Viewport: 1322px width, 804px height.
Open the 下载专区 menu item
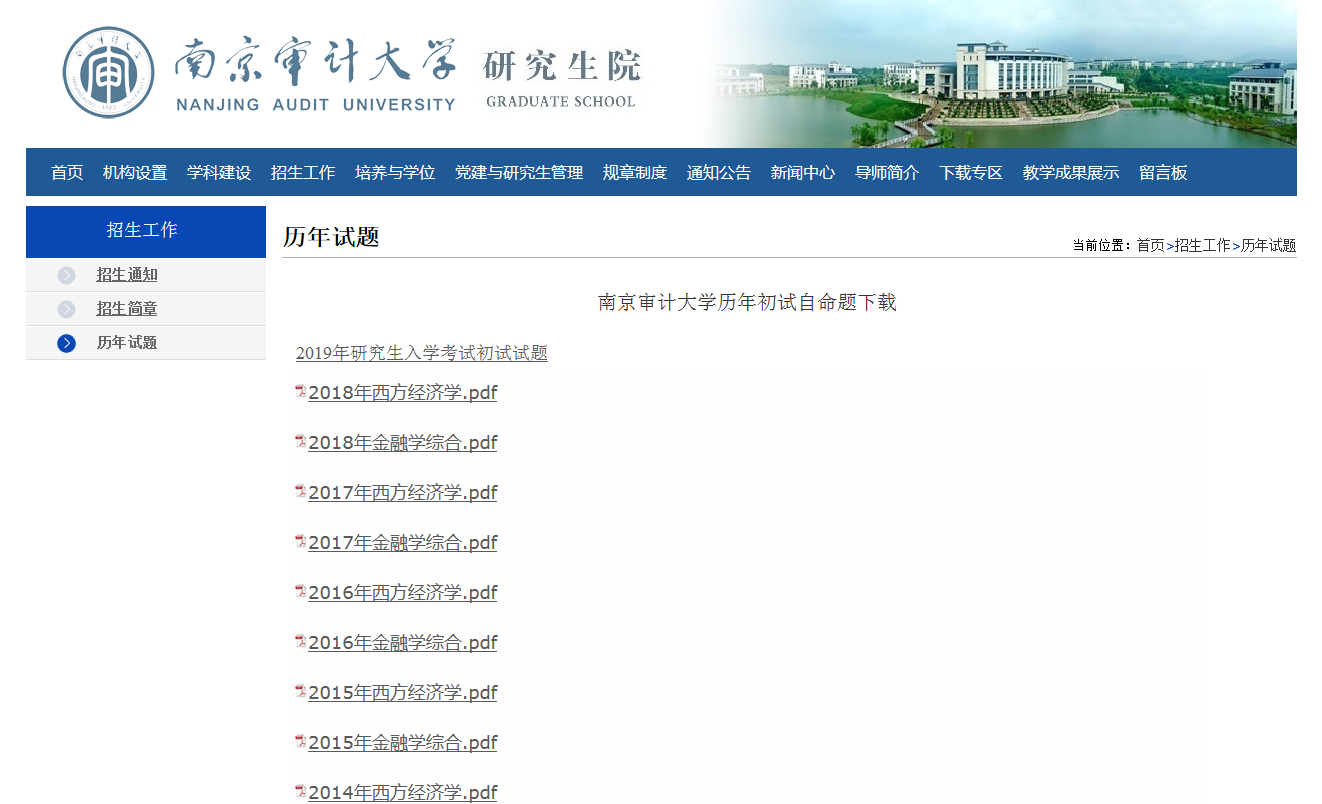tap(970, 173)
